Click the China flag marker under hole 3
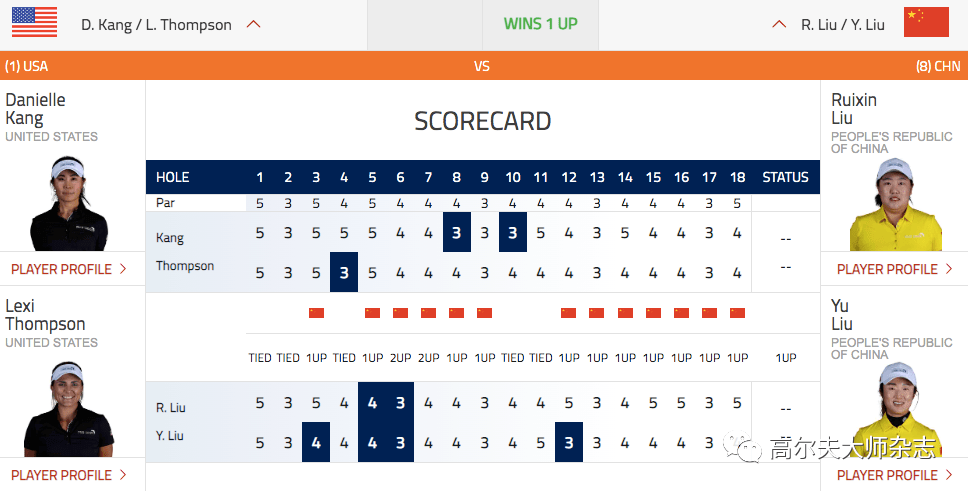Image resolution: width=968 pixels, height=491 pixels. 316,313
